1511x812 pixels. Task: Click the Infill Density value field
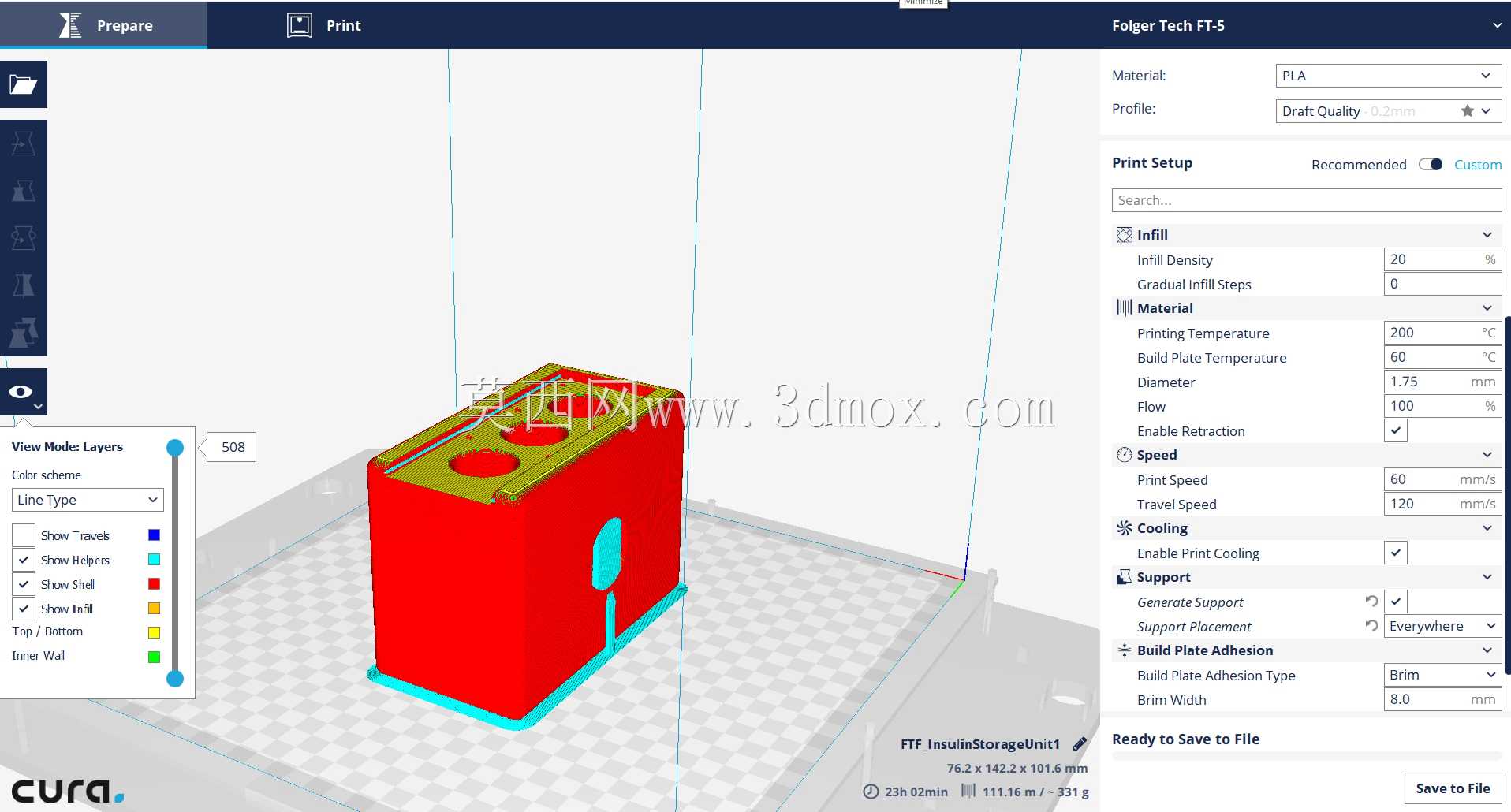coord(1442,259)
